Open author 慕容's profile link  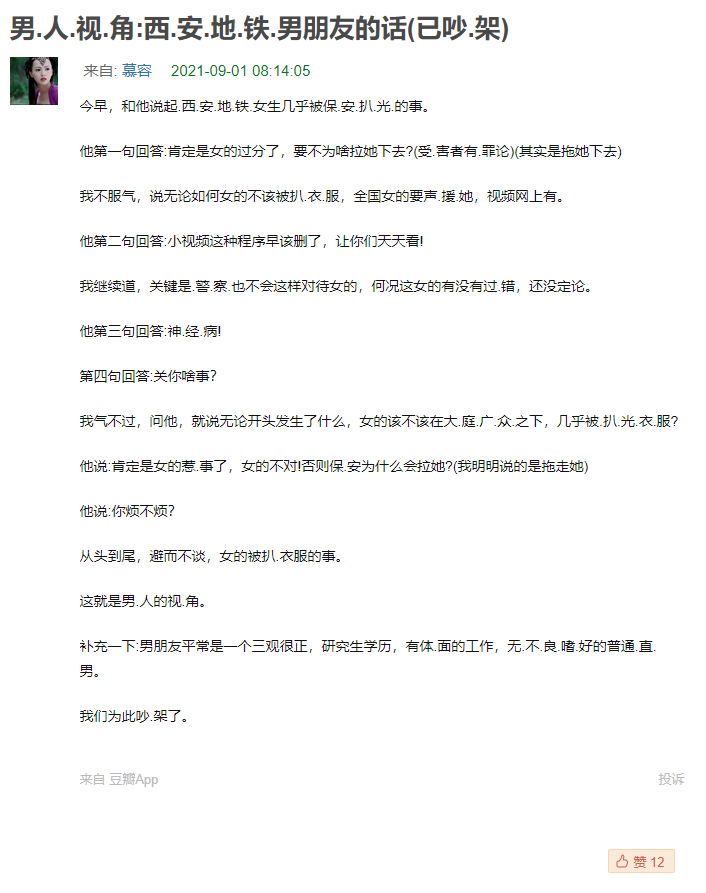tap(137, 71)
